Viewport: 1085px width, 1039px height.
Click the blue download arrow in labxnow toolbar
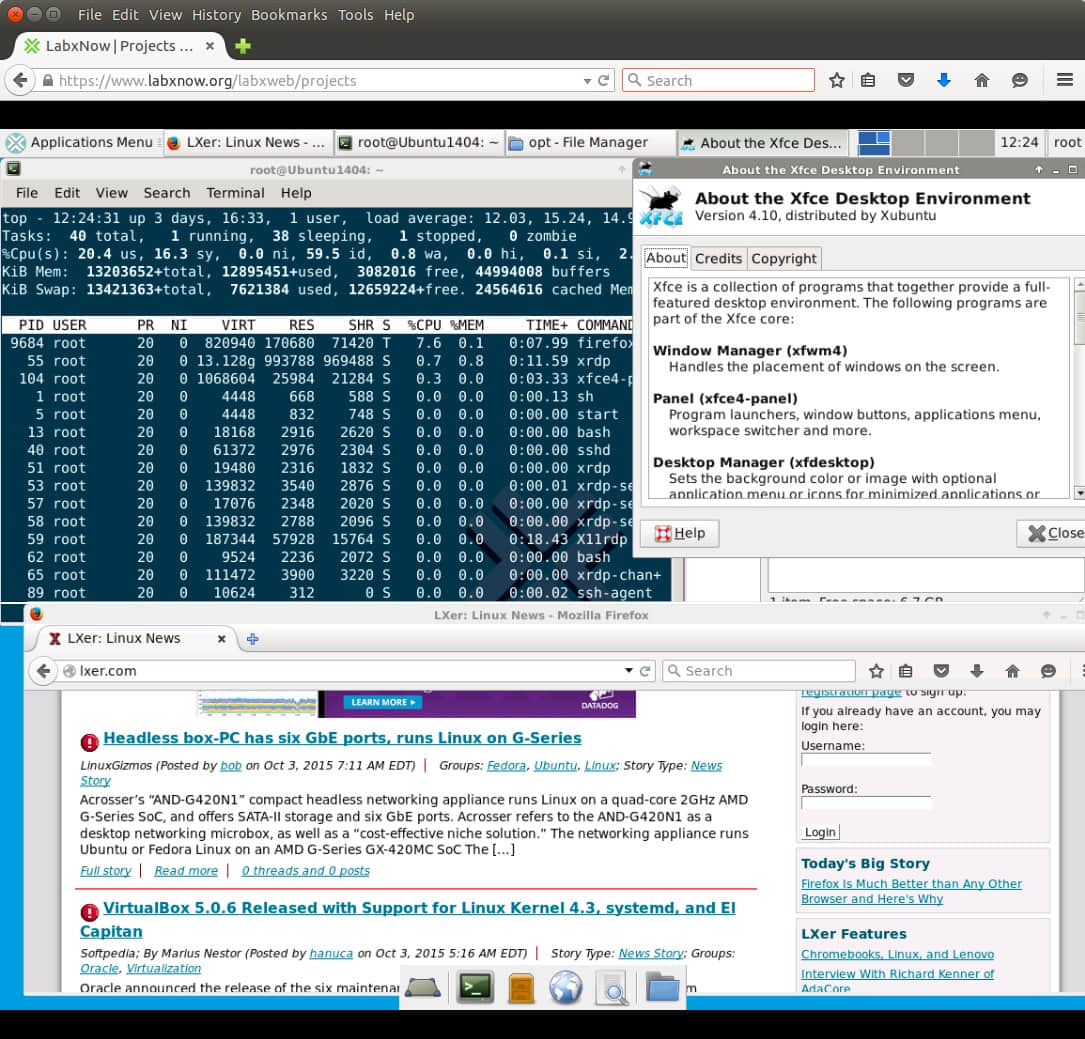point(943,81)
